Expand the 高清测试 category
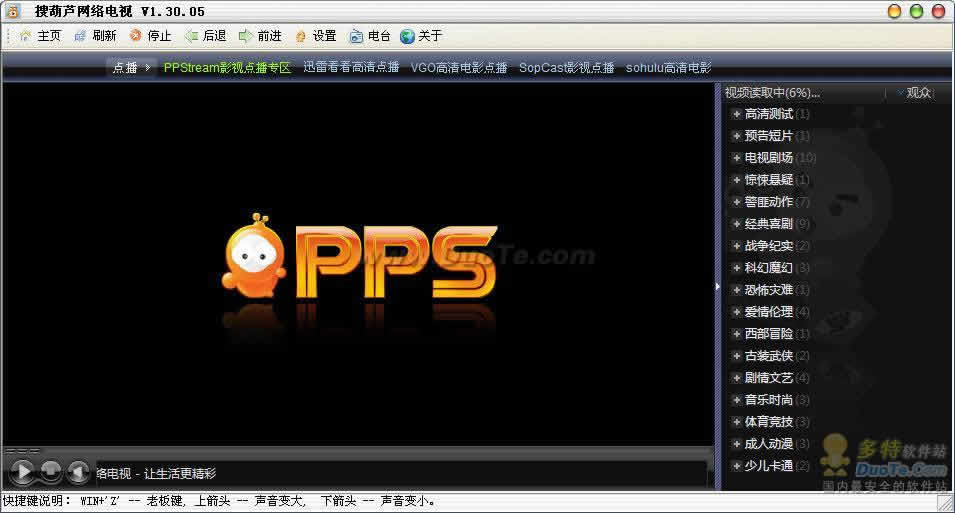 [x=736, y=114]
